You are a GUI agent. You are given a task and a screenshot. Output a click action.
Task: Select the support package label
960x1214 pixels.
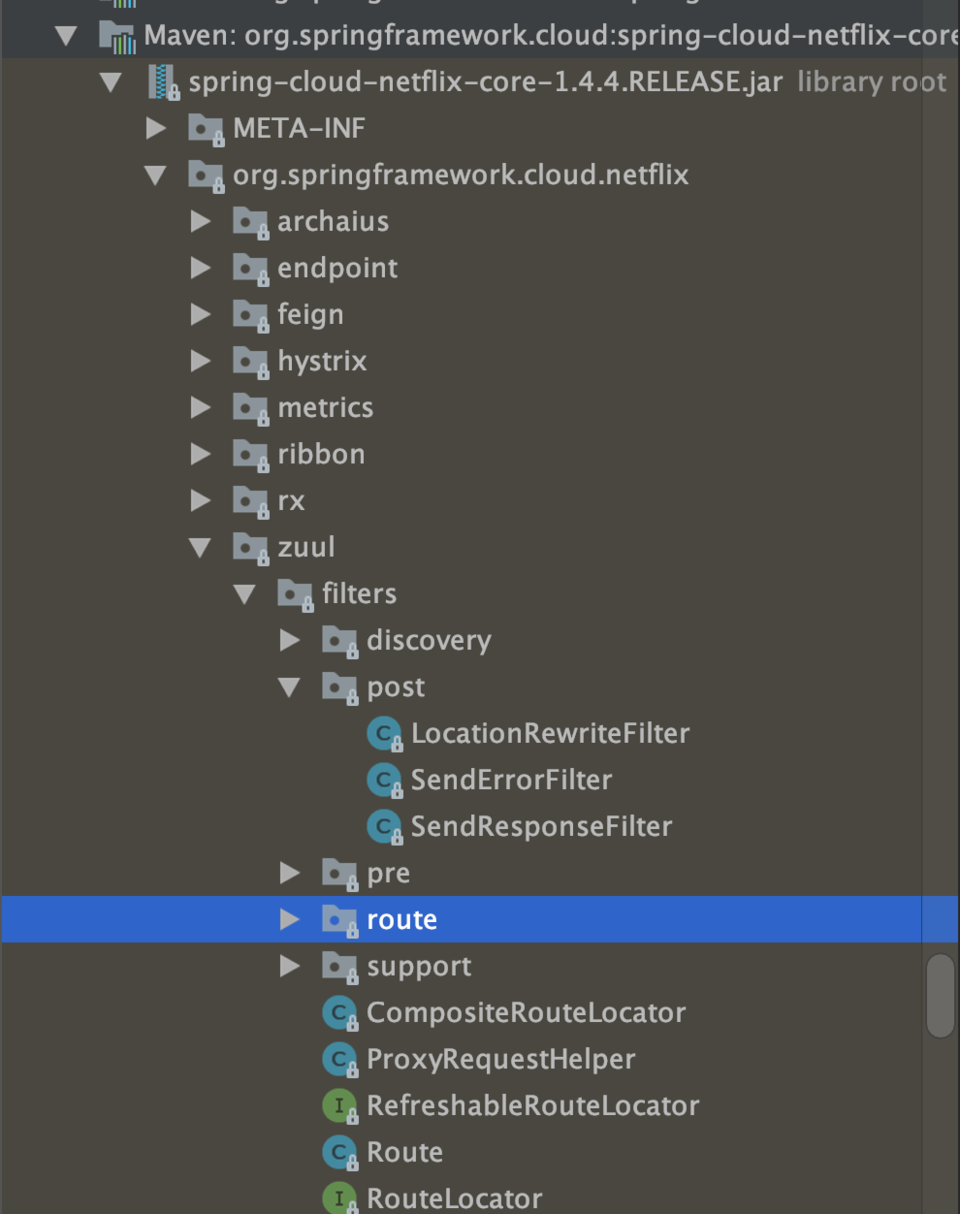point(418,966)
